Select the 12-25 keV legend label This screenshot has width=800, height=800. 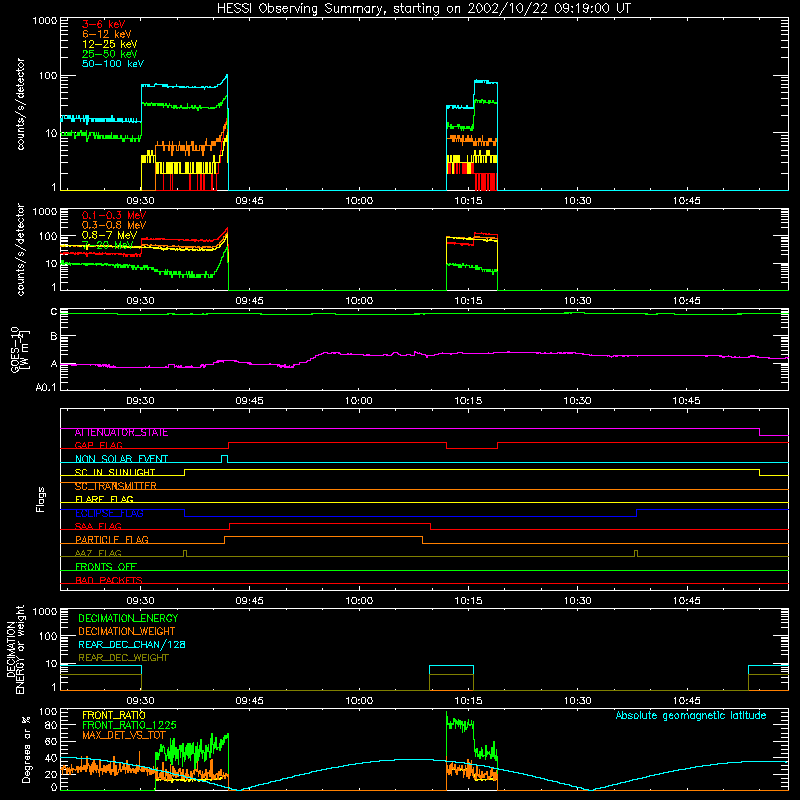(110, 44)
